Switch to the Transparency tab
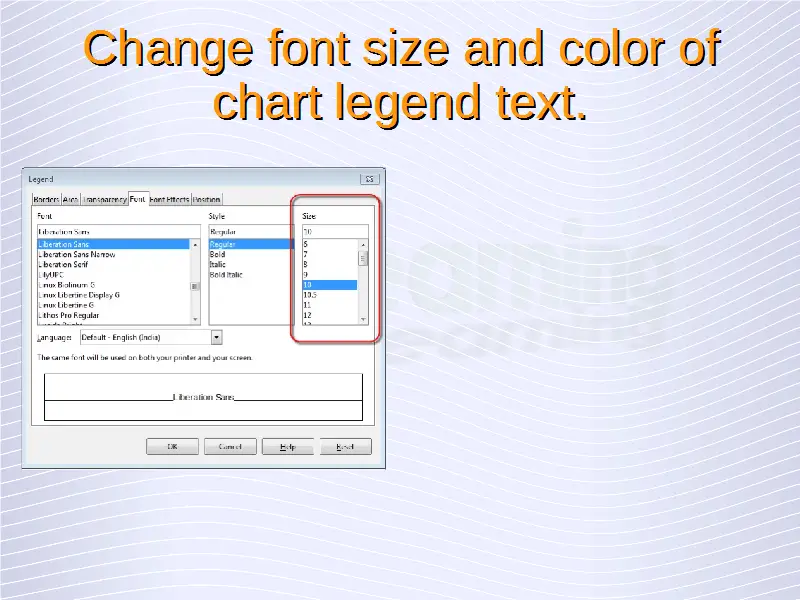Viewport: 800px width, 600px height. tap(104, 200)
